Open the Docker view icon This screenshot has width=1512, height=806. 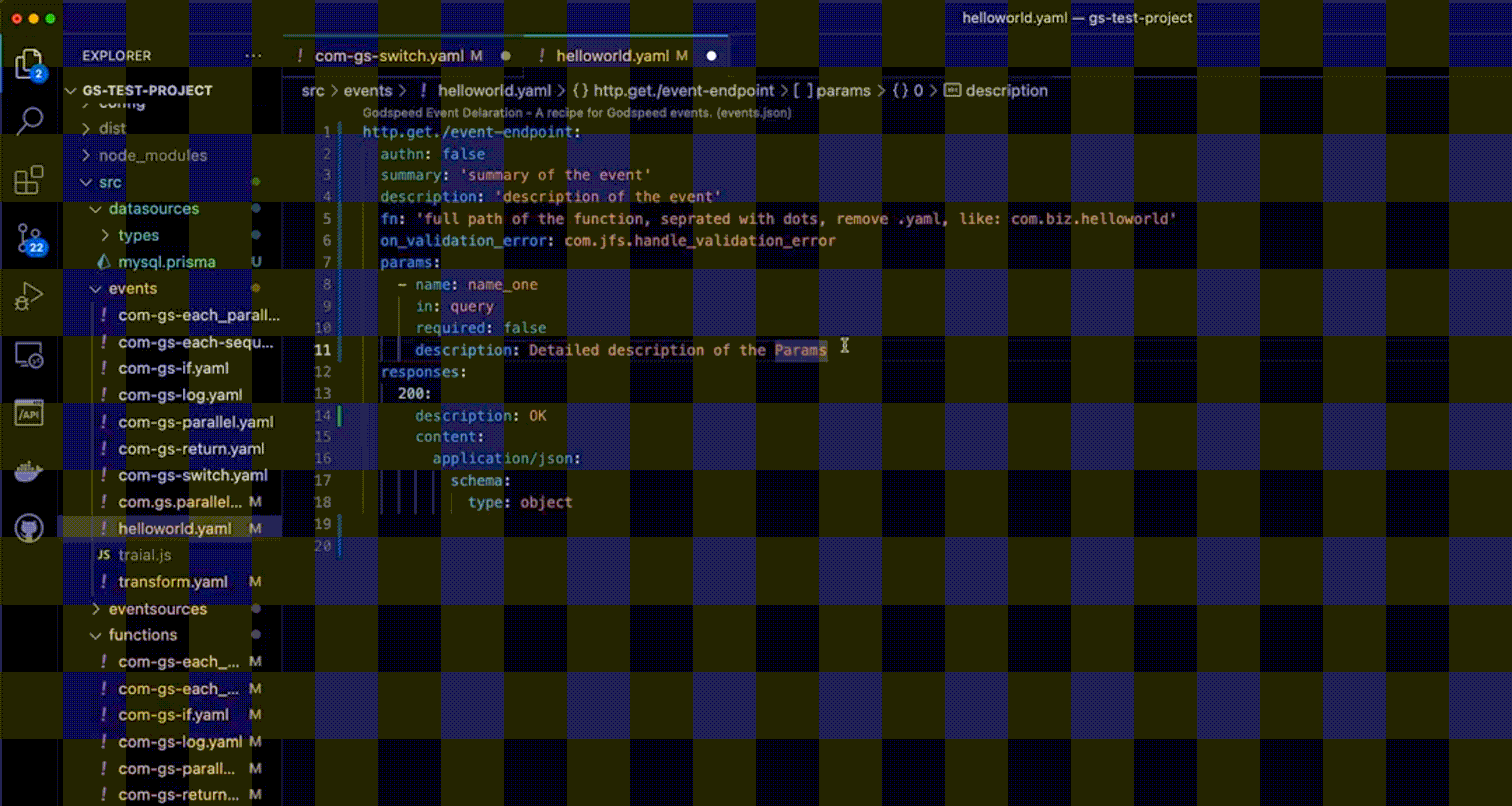tap(29, 471)
